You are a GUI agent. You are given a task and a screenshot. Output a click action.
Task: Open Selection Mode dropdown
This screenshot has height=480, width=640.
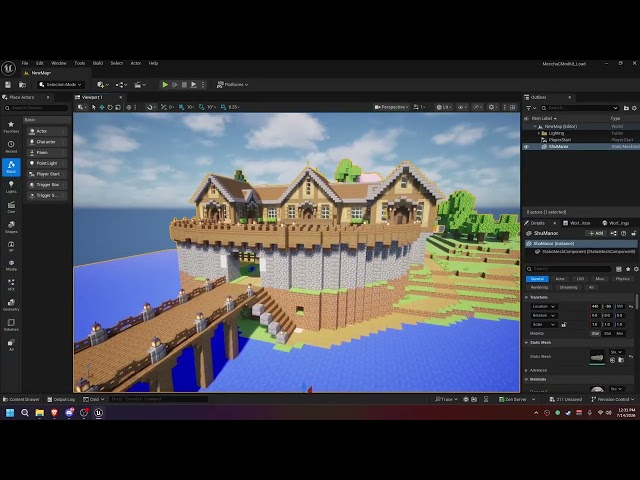(61, 84)
